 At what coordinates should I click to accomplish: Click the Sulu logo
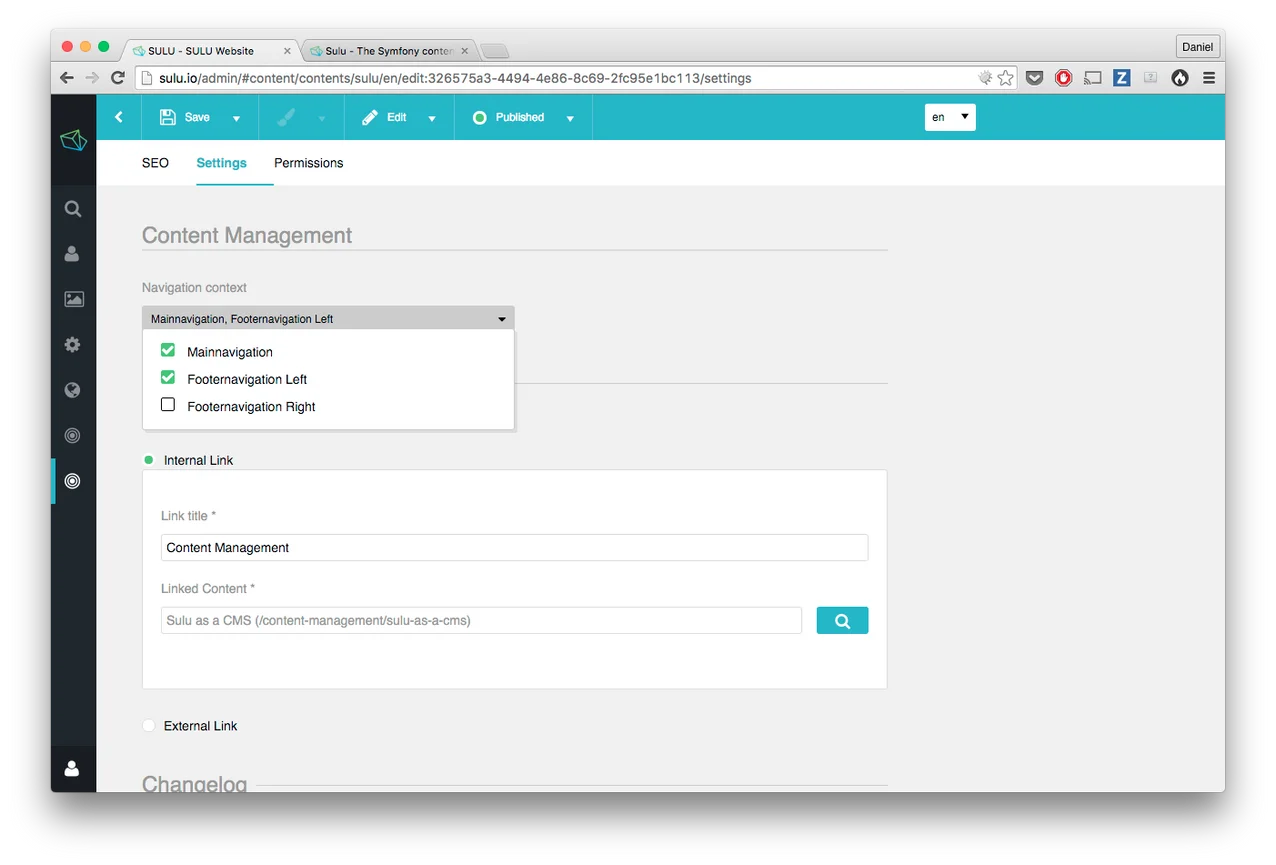click(x=73, y=140)
